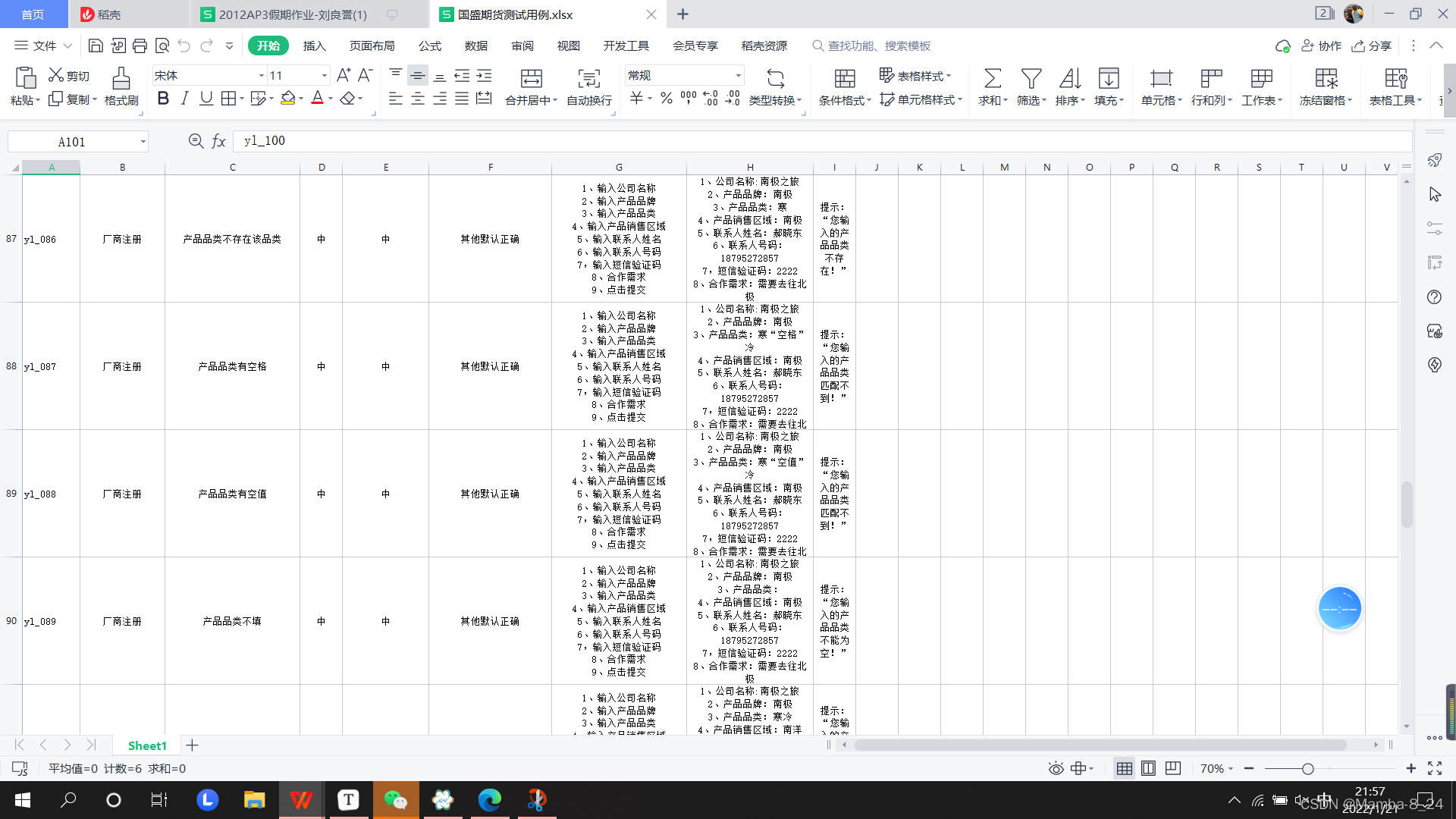1456x819 pixels.
Task: Click the print icon in quick toolbar
Action: (x=140, y=46)
